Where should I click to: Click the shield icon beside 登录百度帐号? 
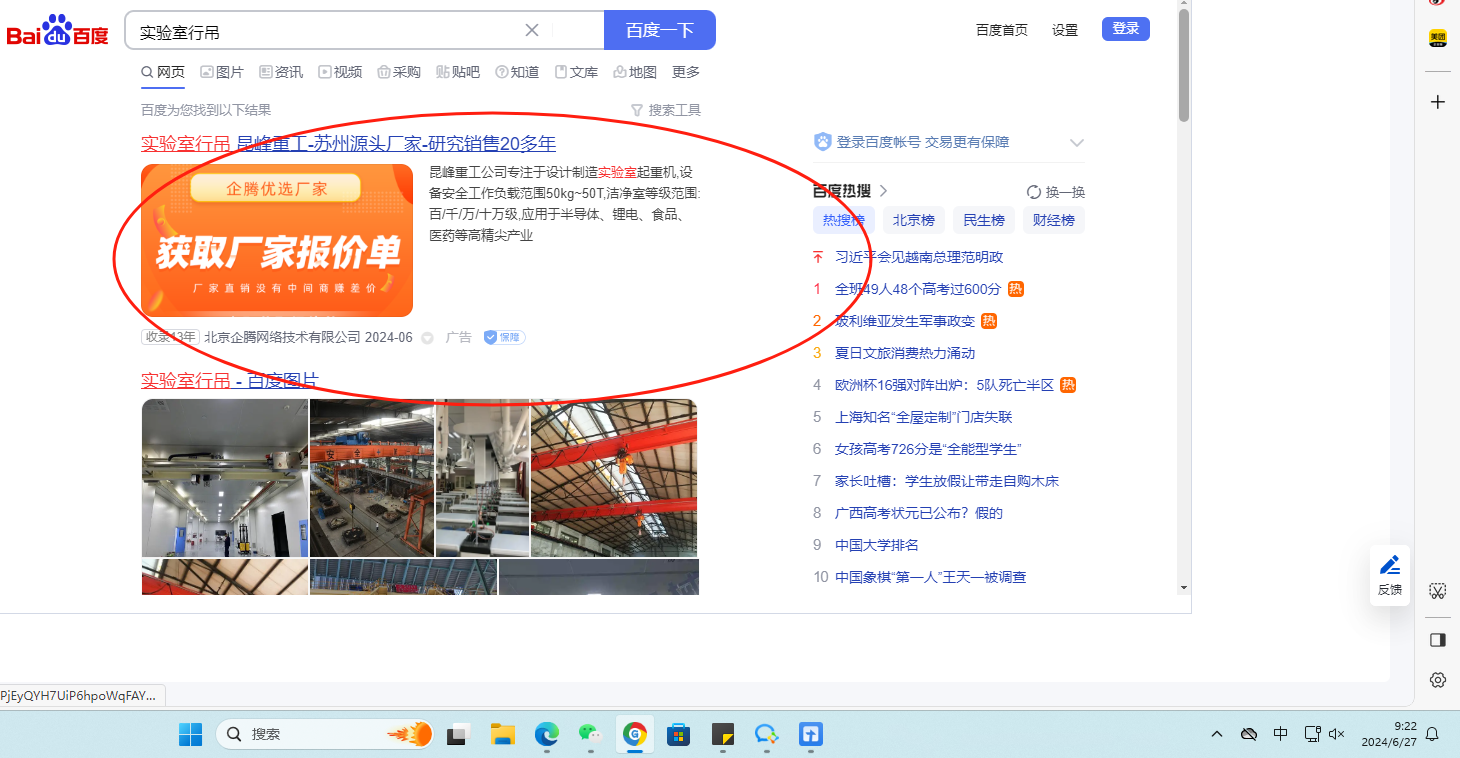coord(823,142)
